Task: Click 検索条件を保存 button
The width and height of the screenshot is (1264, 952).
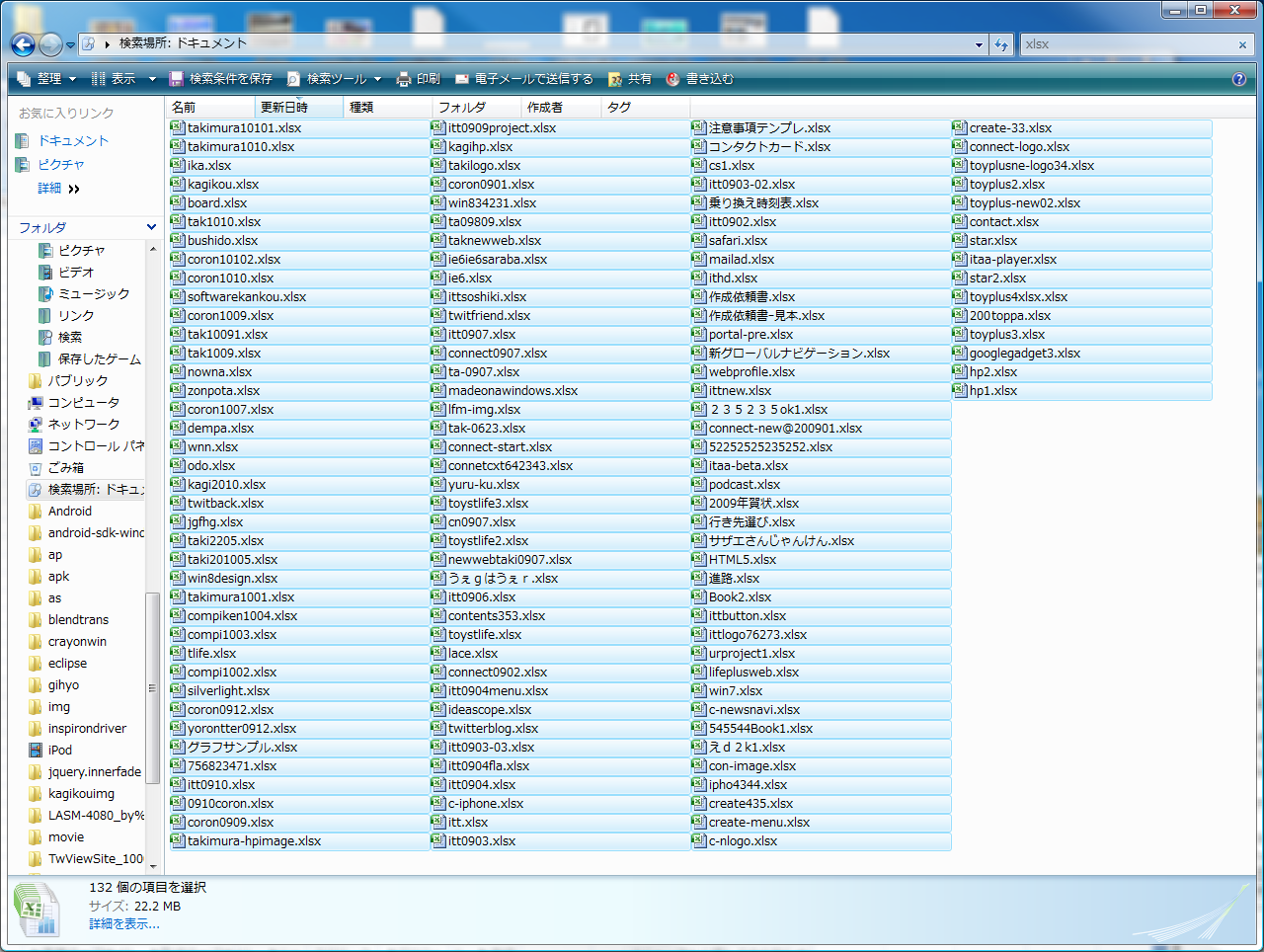Action: (x=220, y=79)
